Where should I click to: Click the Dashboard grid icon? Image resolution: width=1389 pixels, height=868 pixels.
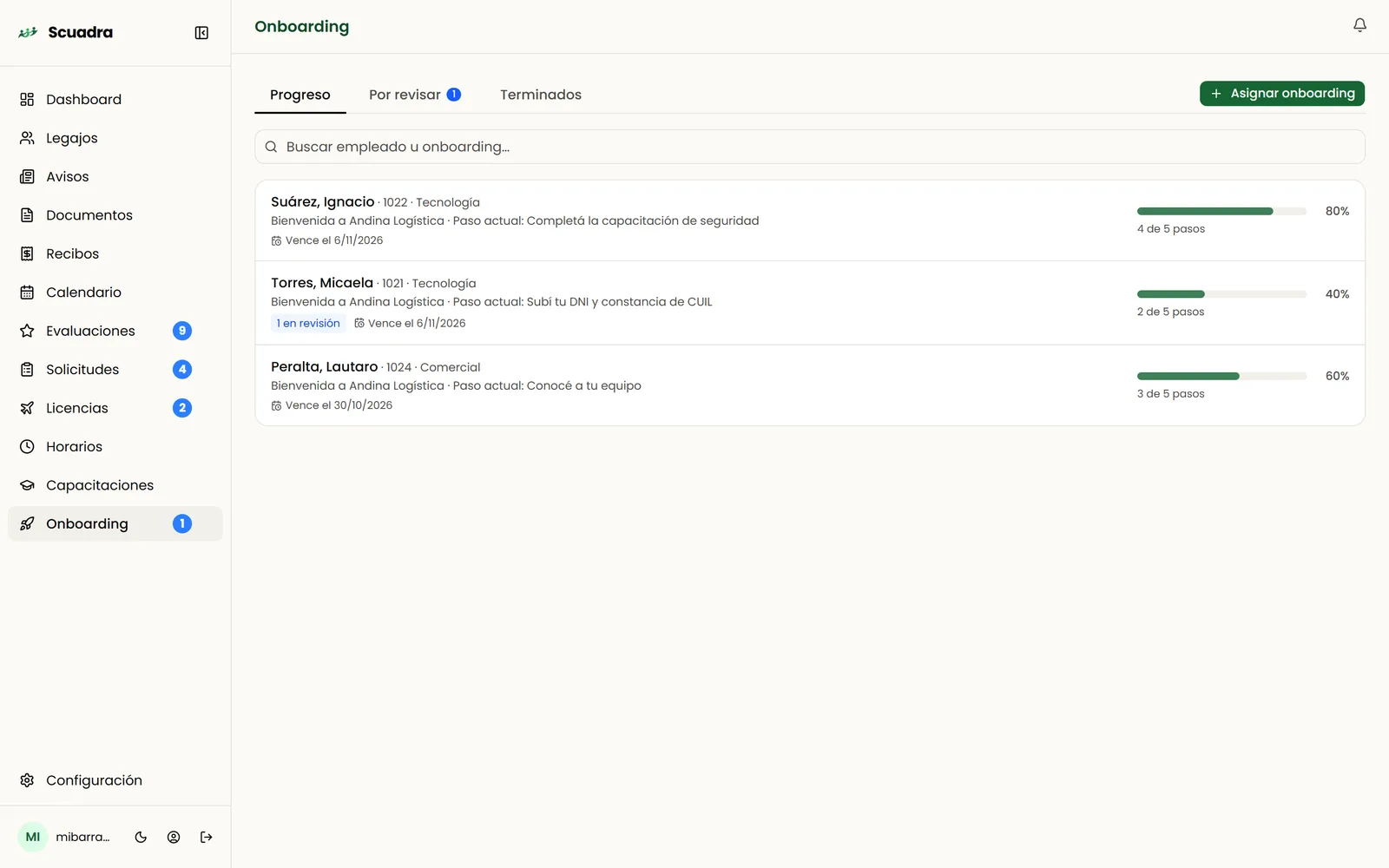(x=27, y=100)
